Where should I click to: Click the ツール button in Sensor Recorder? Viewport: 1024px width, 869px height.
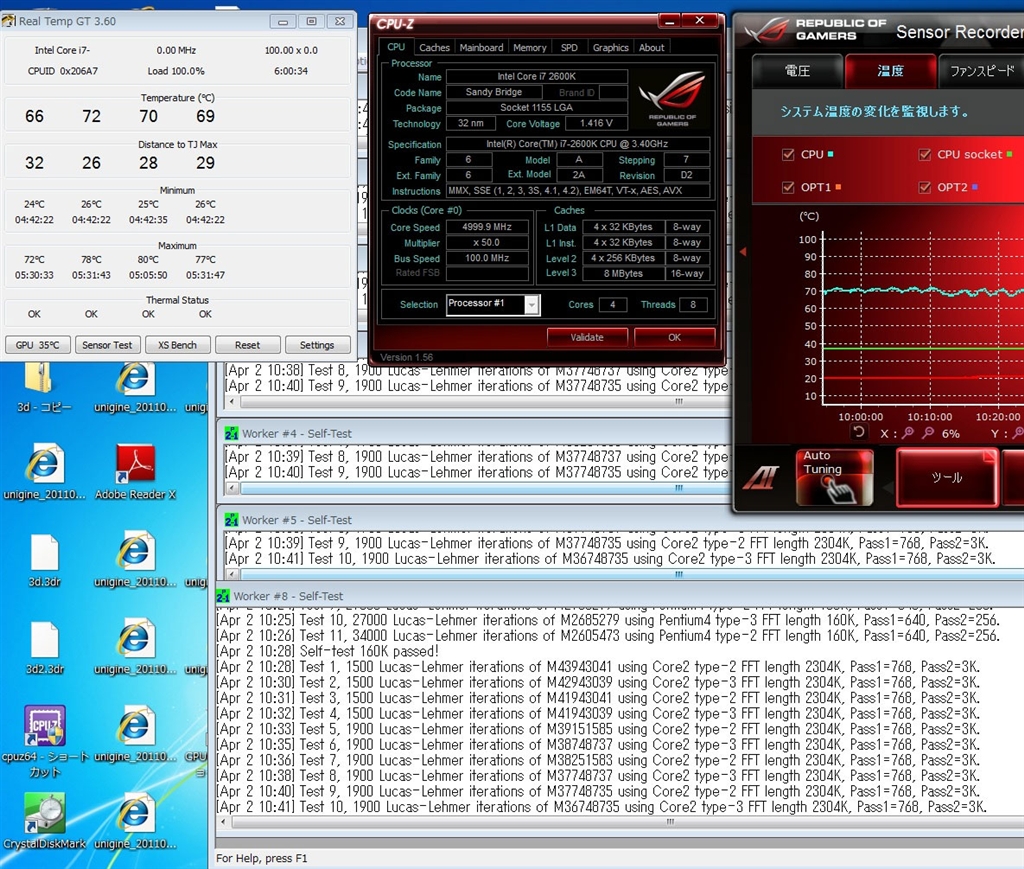tap(947, 477)
